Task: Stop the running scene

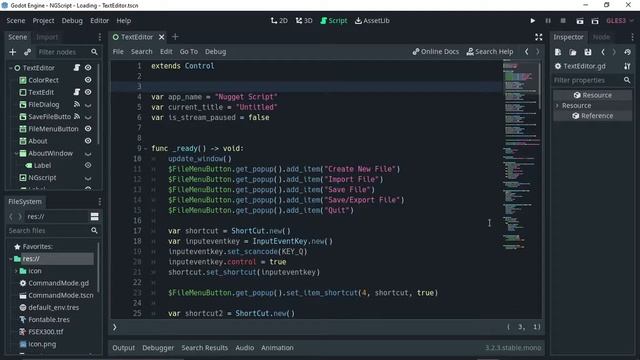Action: pyautogui.click(x=563, y=21)
